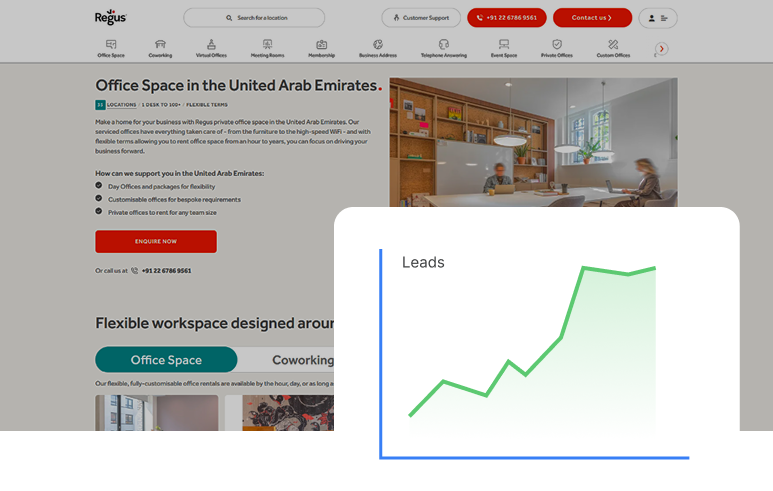Viewport: 773px width, 491px height.
Task: Click the 'Office Space in the United Arab Emirates' heading
Action: 239,85
